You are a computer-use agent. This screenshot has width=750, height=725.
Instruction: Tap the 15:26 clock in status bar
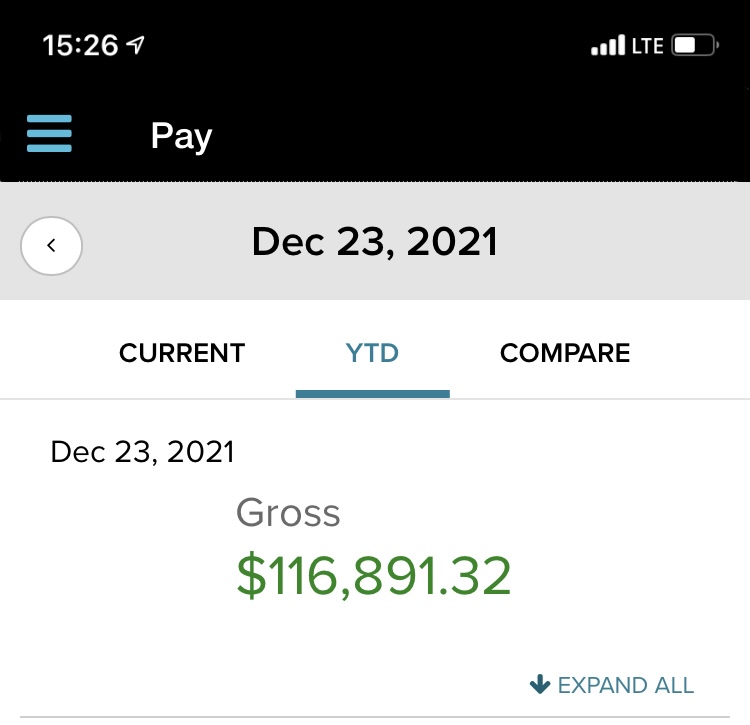pyautogui.click(x=80, y=45)
